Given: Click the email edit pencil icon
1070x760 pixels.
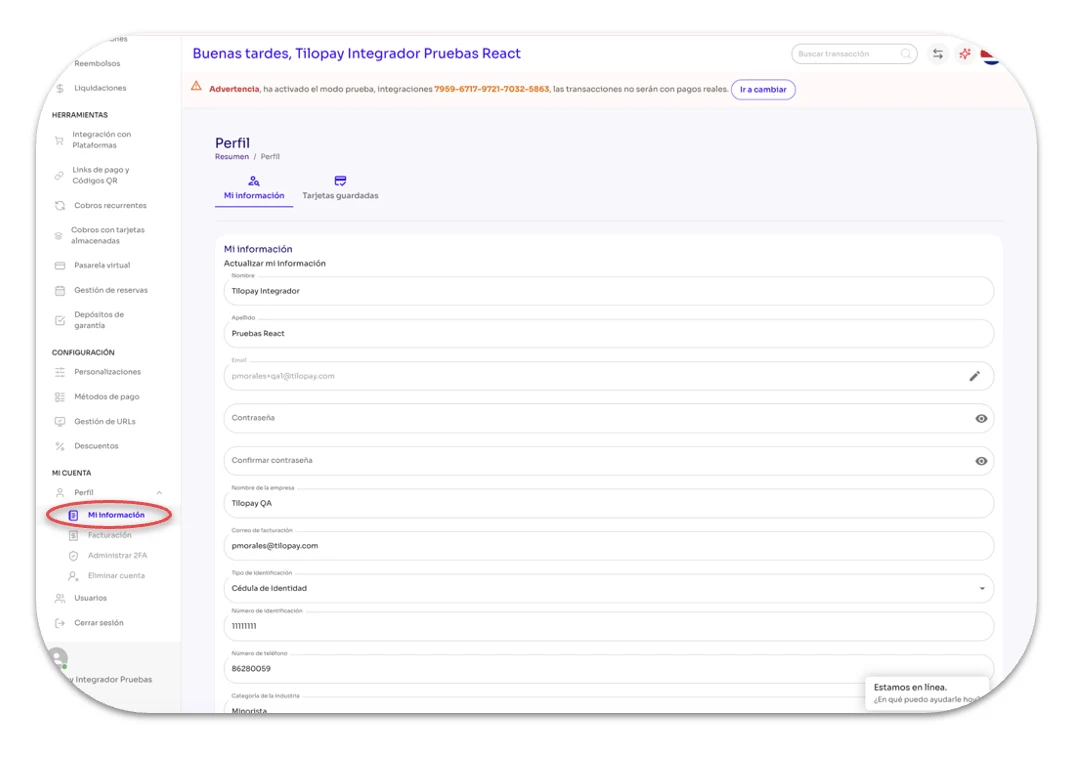Looking at the screenshot, I should [x=974, y=376].
